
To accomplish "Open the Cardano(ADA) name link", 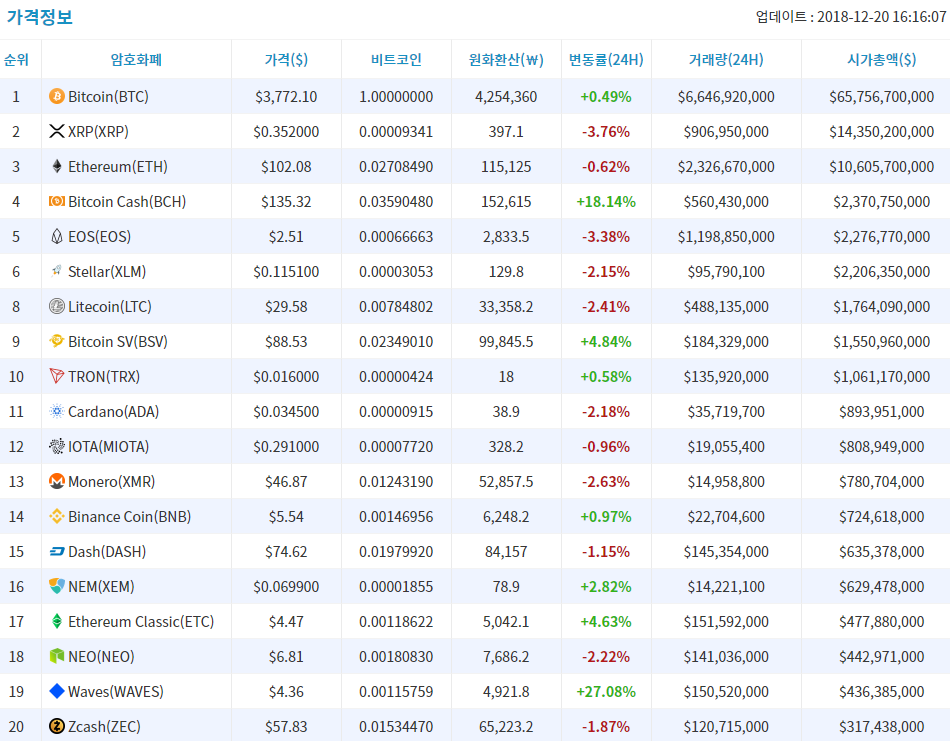I will pyautogui.click(x=114, y=411).
